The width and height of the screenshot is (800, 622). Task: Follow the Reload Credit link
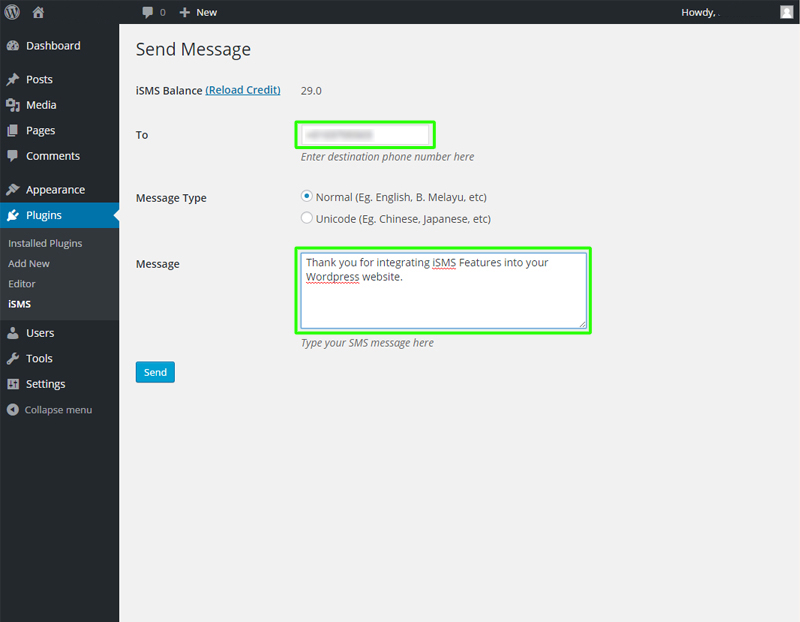click(x=243, y=90)
